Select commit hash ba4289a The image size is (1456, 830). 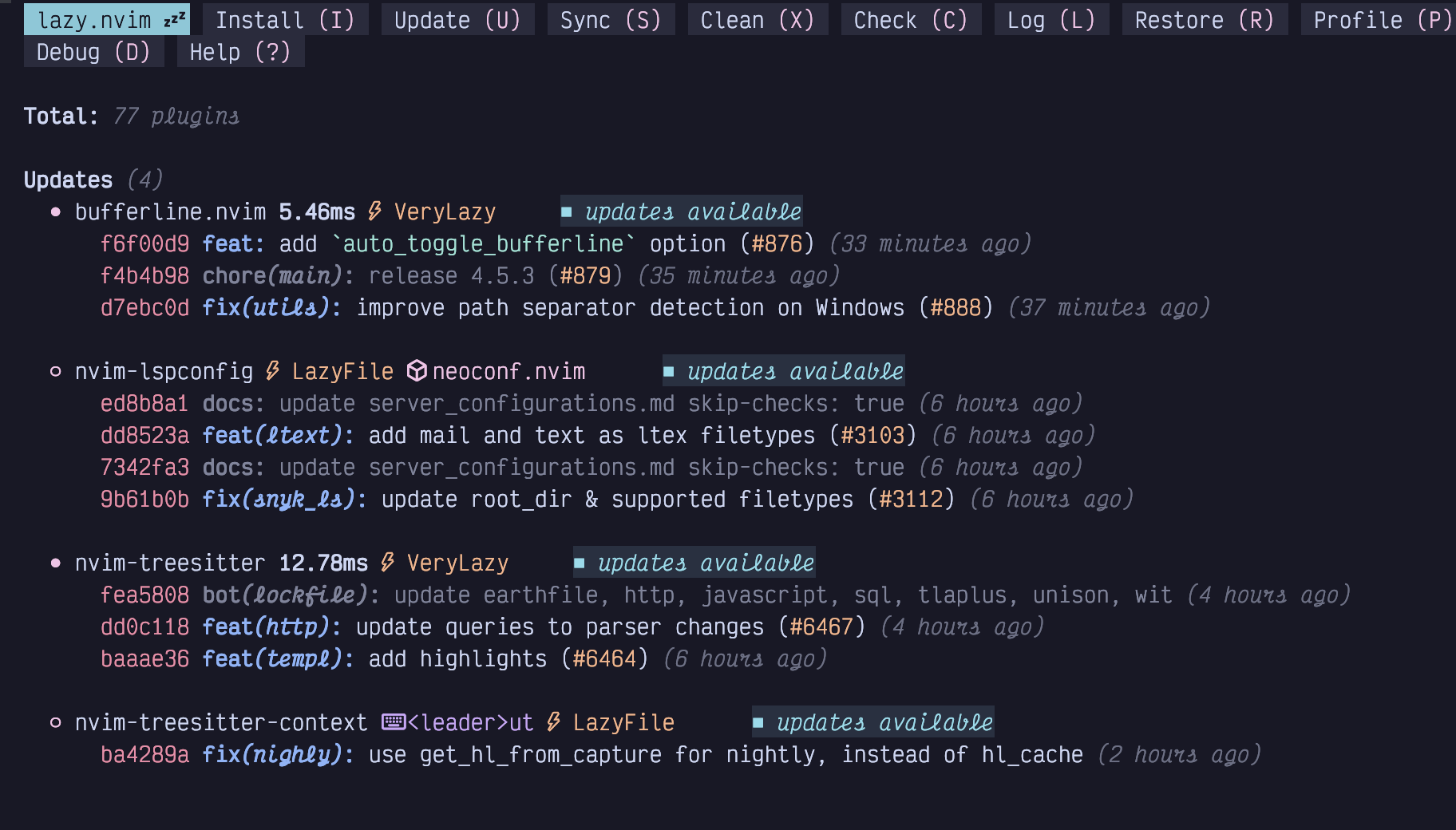click(x=145, y=754)
